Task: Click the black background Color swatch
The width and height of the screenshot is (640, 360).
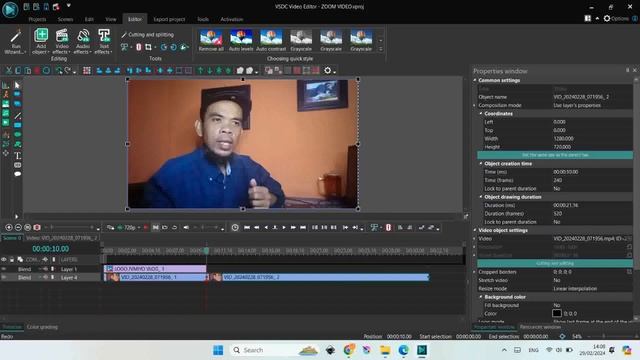Action: pyautogui.click(x=557, y=313)
